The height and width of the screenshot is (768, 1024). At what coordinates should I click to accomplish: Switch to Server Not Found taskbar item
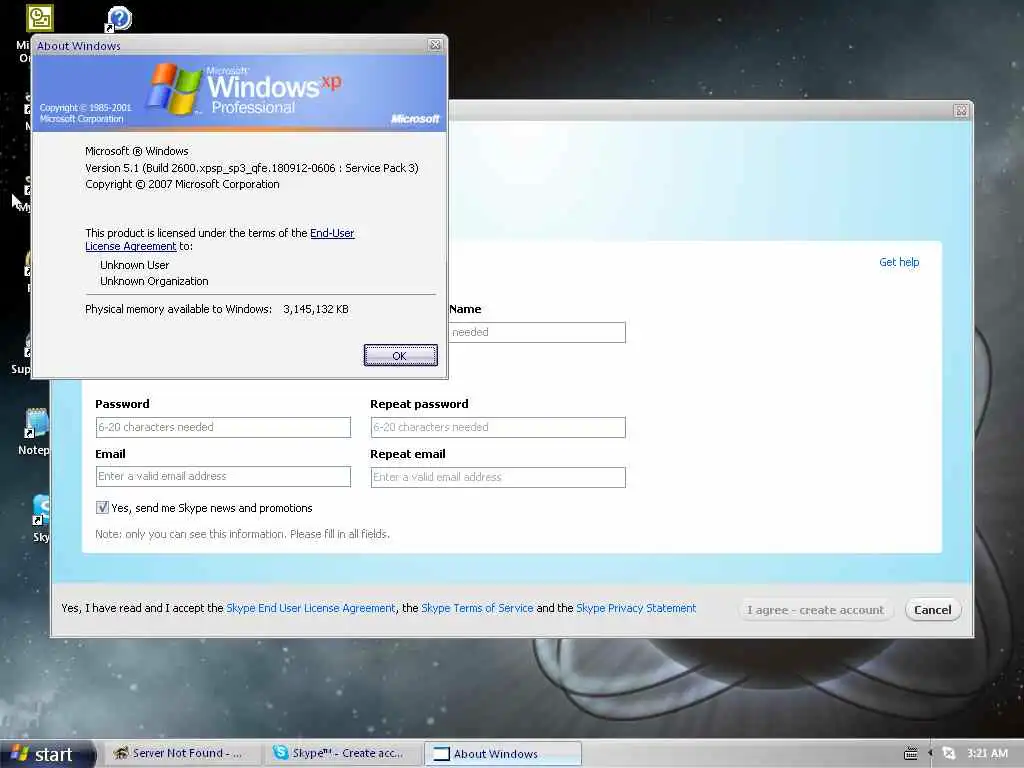(182, 753)
